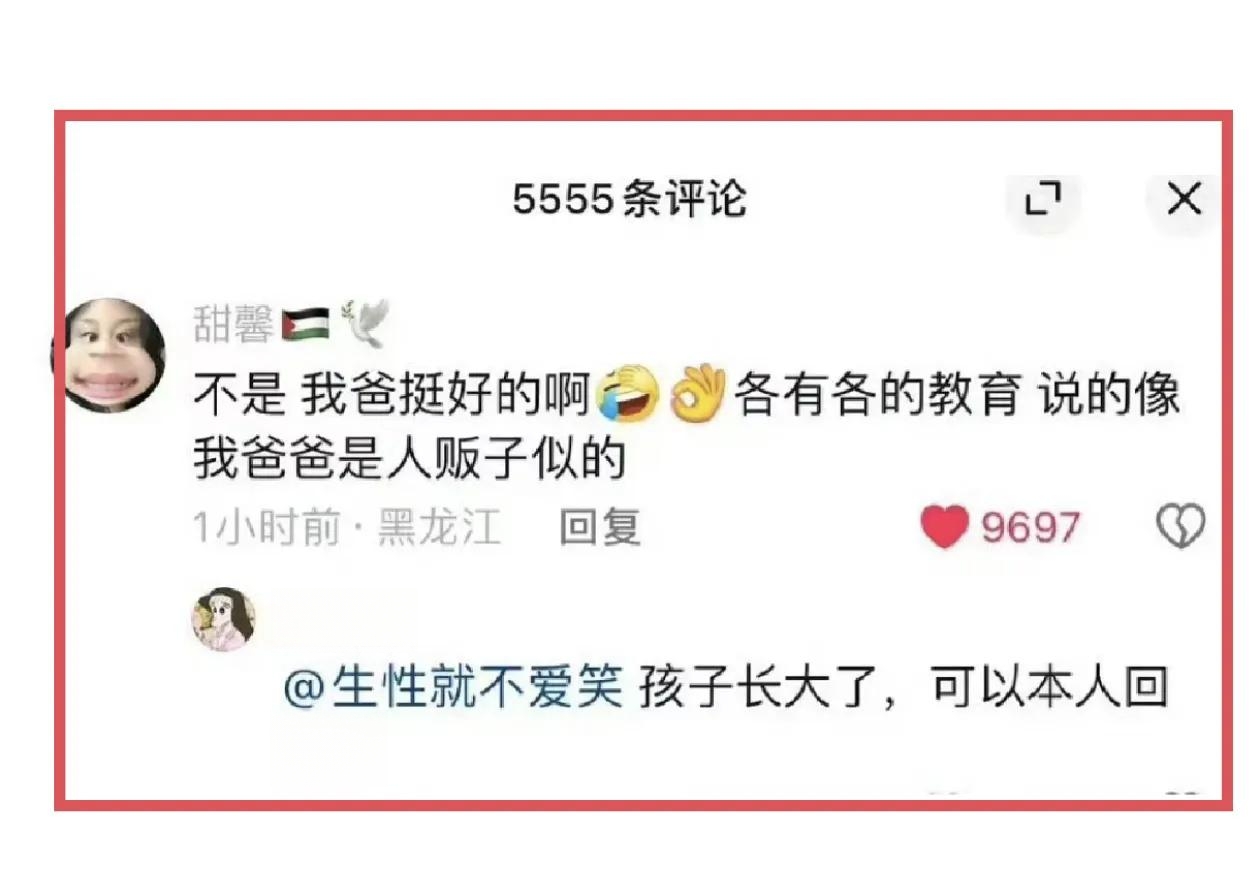The image size is (1260, 878).
Task: Open the replier's cartoon avatar
Action: point(224,619)
